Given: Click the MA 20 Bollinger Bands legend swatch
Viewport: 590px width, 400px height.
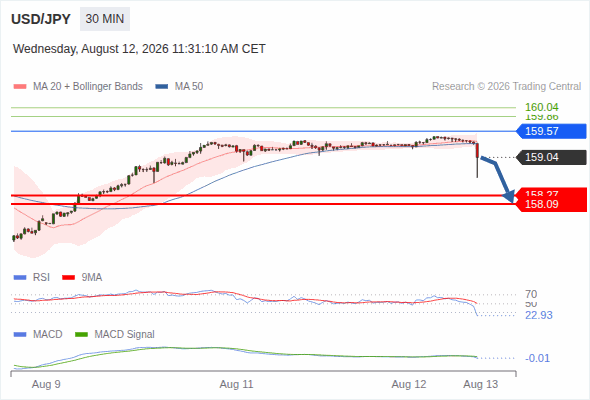Looking at the screenshot, I should point(20,87).
